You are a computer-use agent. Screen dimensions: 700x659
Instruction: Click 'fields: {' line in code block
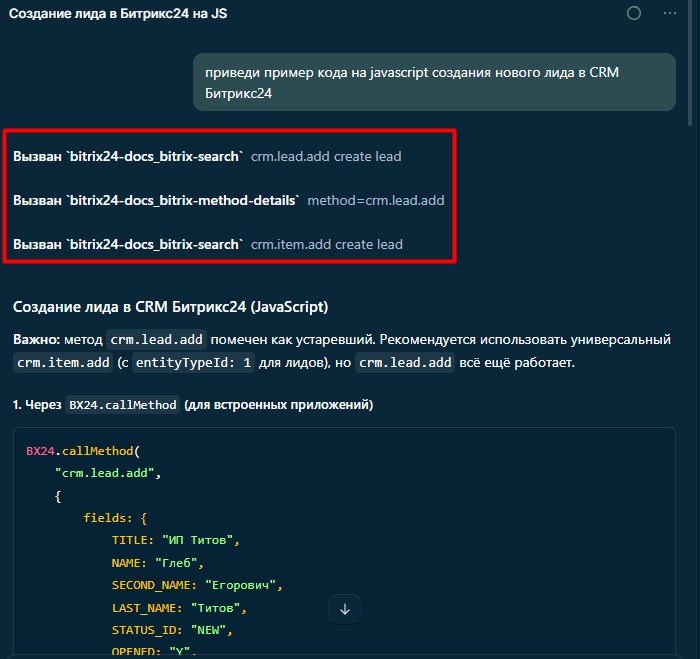click(x=115, y=518)
